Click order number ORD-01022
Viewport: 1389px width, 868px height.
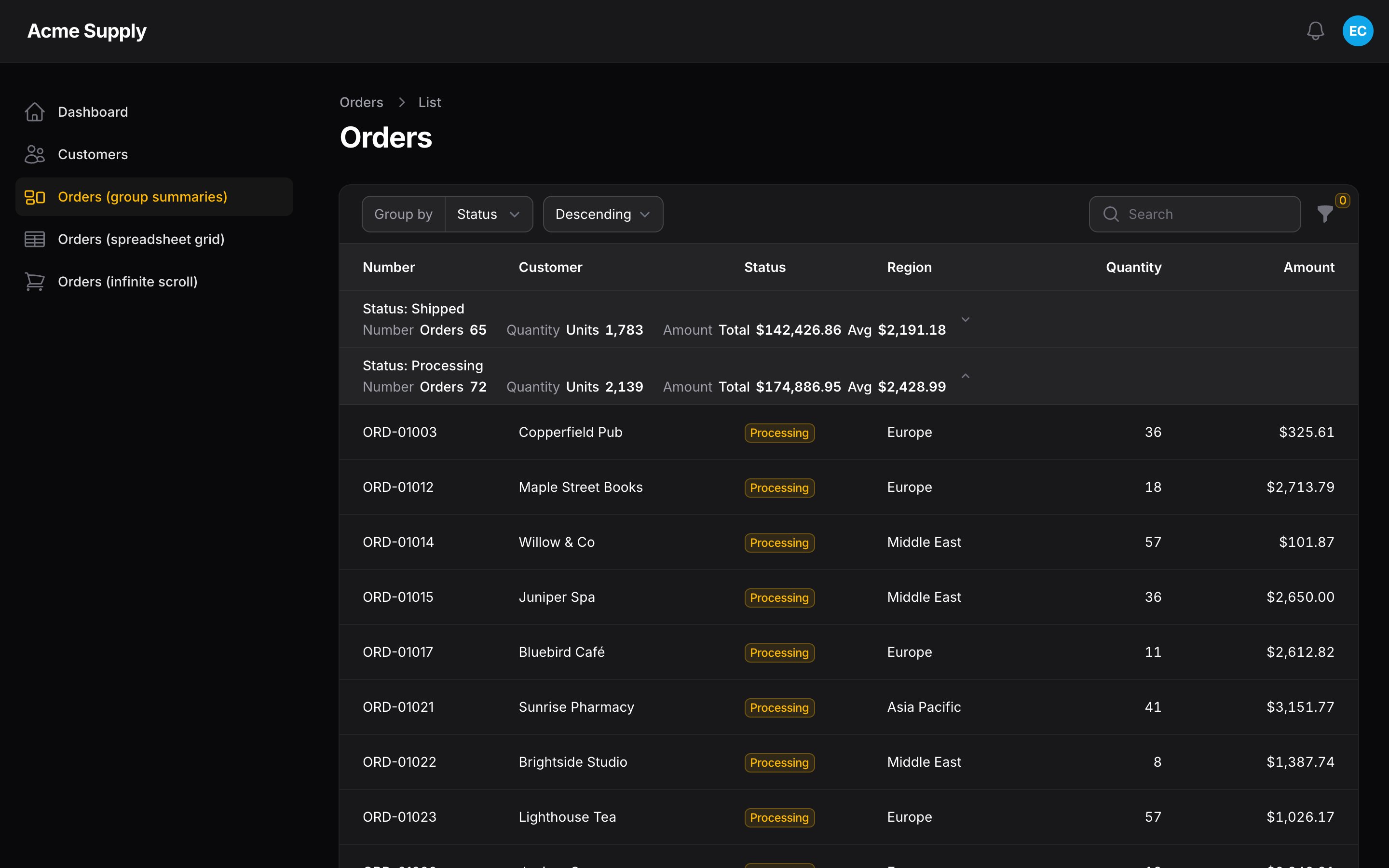399,762
